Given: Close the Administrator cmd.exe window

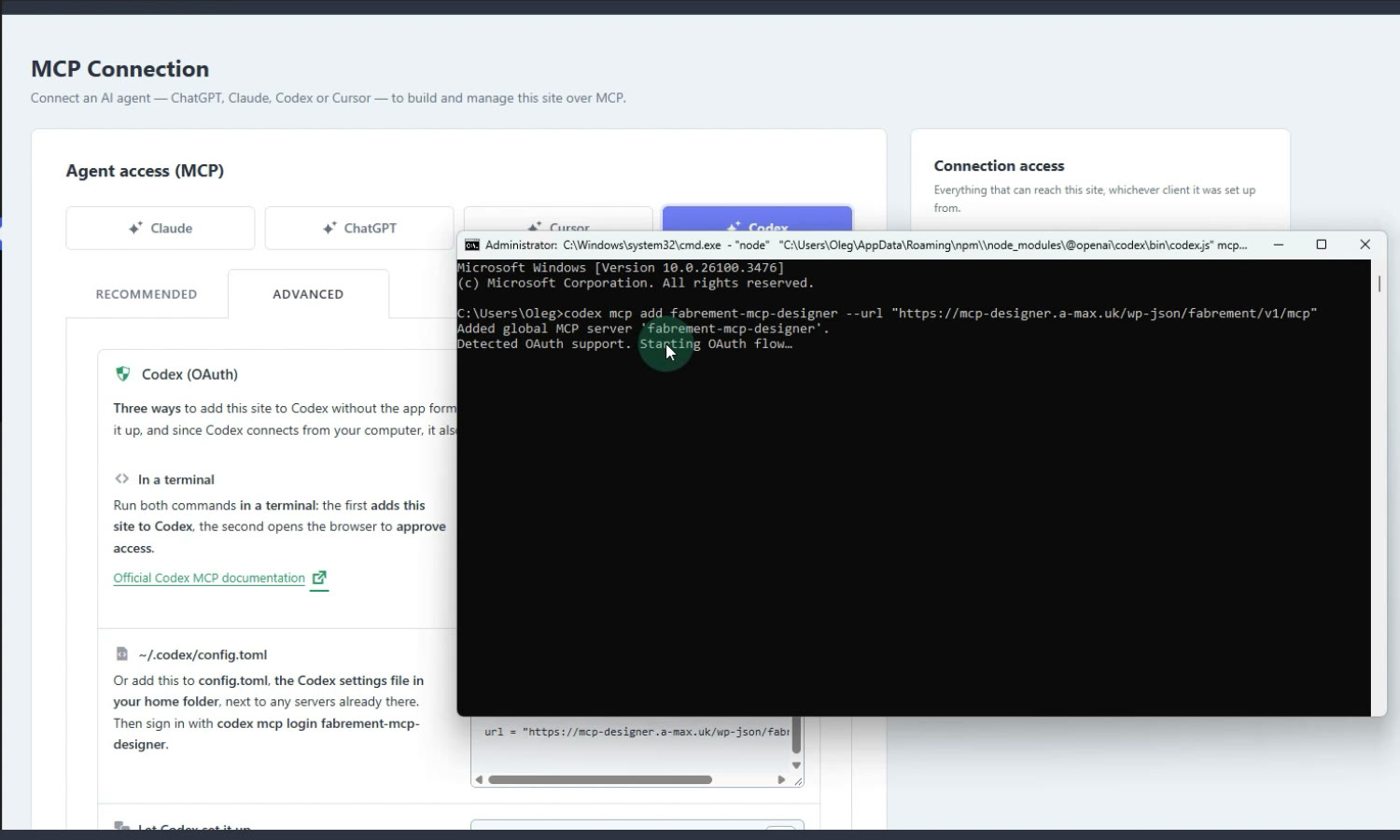Looking at the screenshot, I should tap(1365, 245).
